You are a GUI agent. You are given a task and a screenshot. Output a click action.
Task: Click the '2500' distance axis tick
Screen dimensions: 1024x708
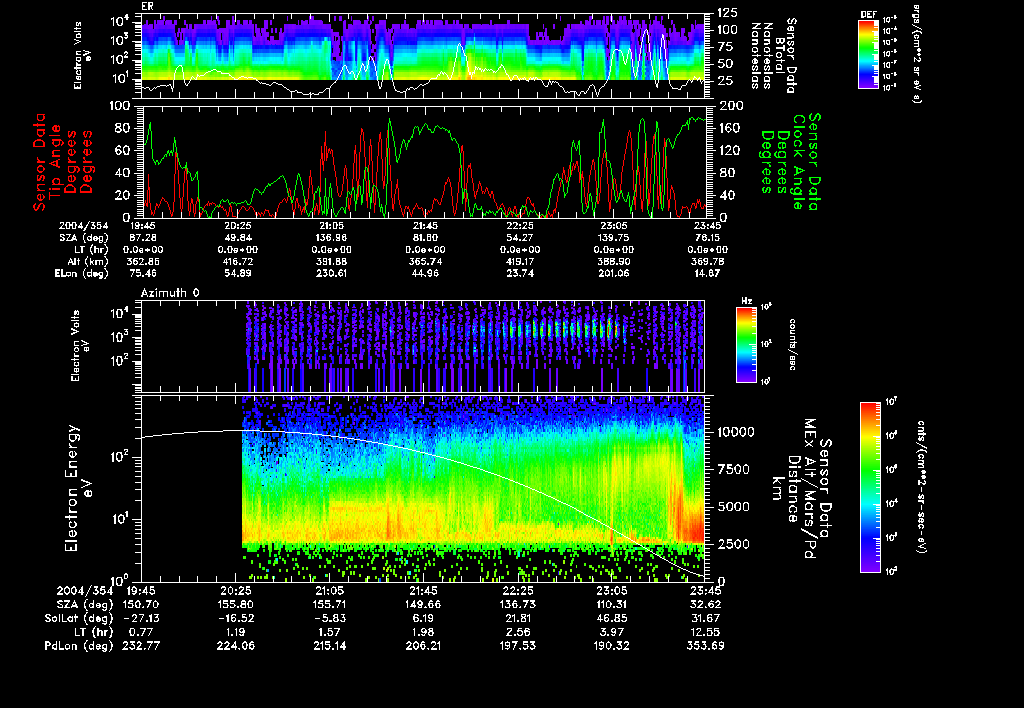click(733, 544)
